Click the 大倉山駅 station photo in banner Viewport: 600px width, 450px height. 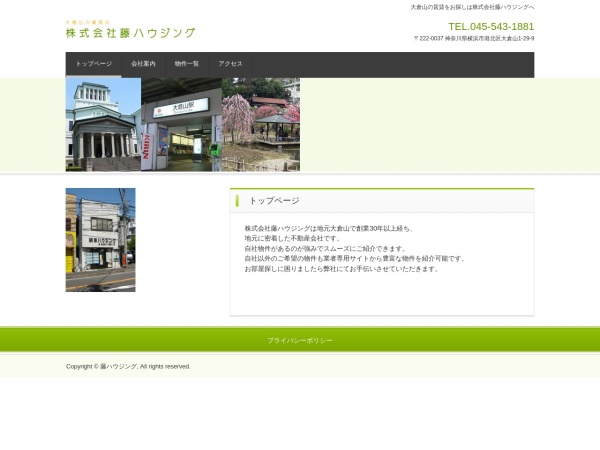(181, 124)
